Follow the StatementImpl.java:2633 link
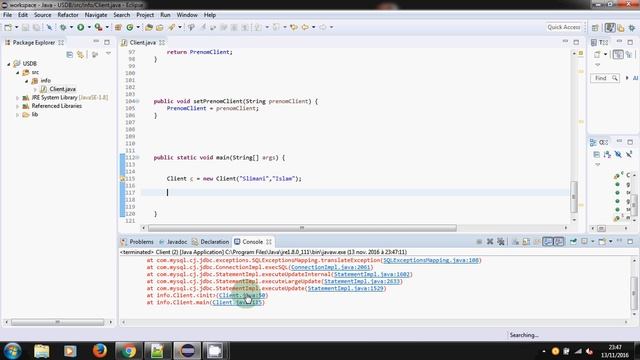The width and height of the screenshot is (640, 360). click(x=362, y=281)
